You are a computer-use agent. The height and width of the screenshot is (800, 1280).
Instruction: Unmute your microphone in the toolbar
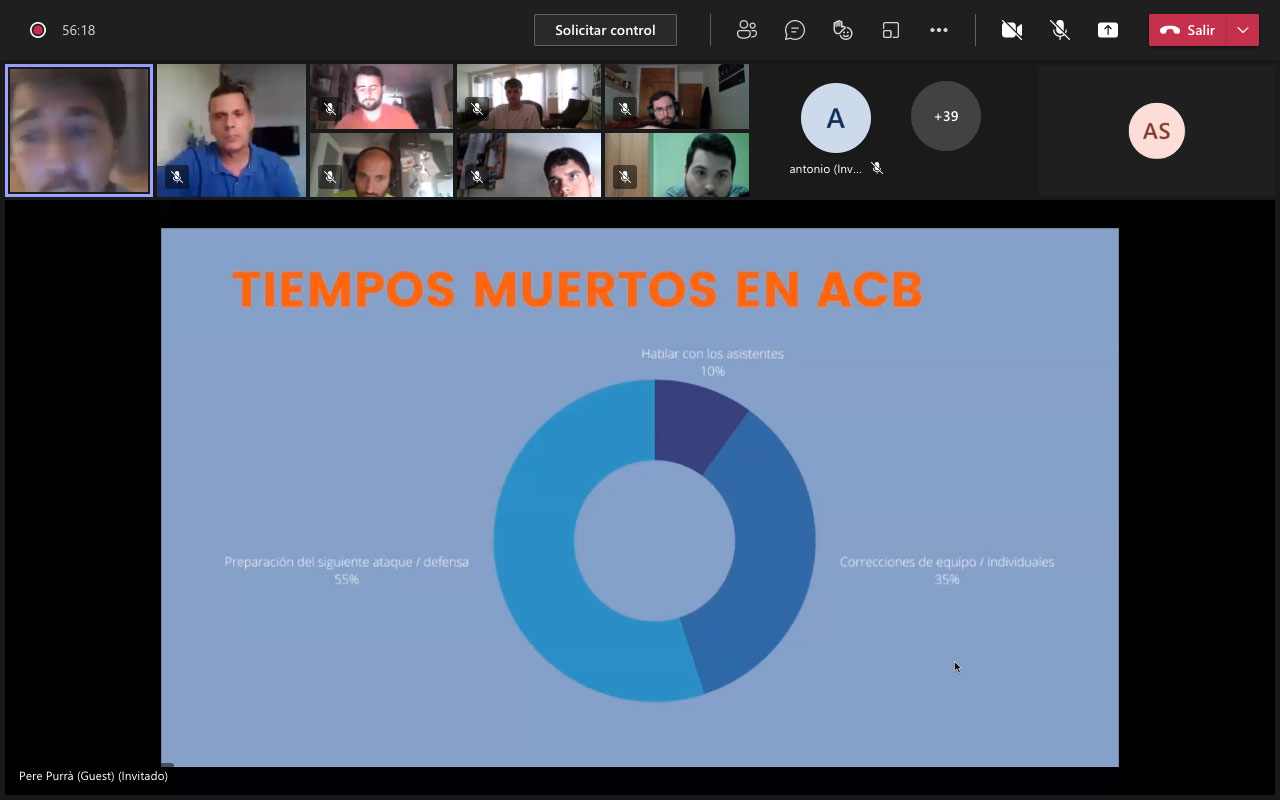coord(1060,30)
